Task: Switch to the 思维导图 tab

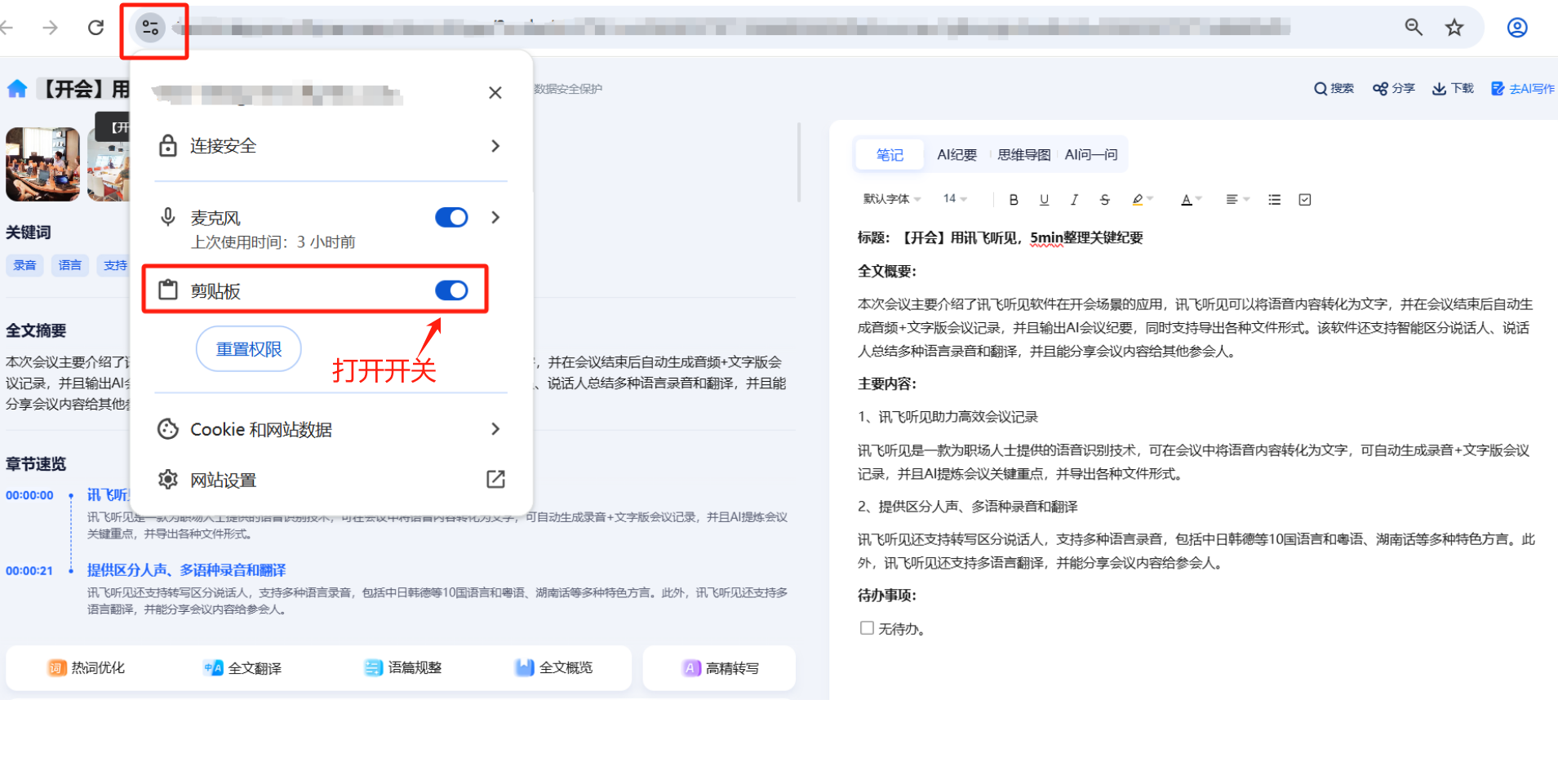Action: click(x=1023, y=155)
